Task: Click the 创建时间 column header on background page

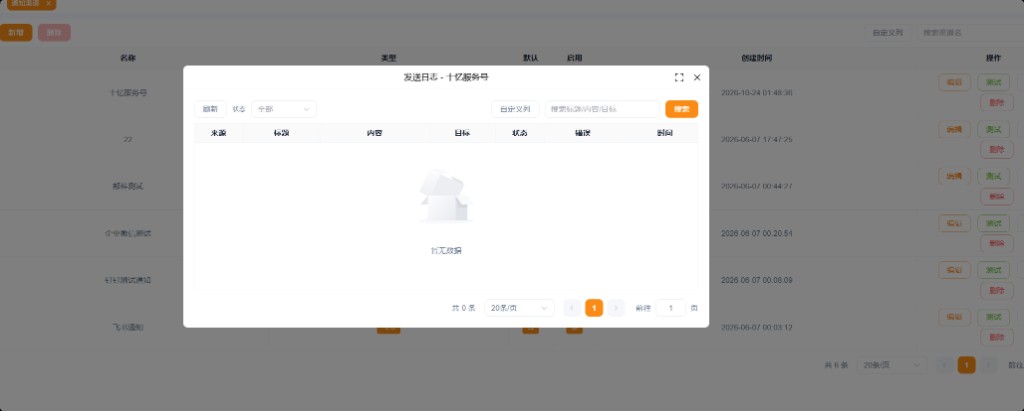Action: (x=757, y=58)
